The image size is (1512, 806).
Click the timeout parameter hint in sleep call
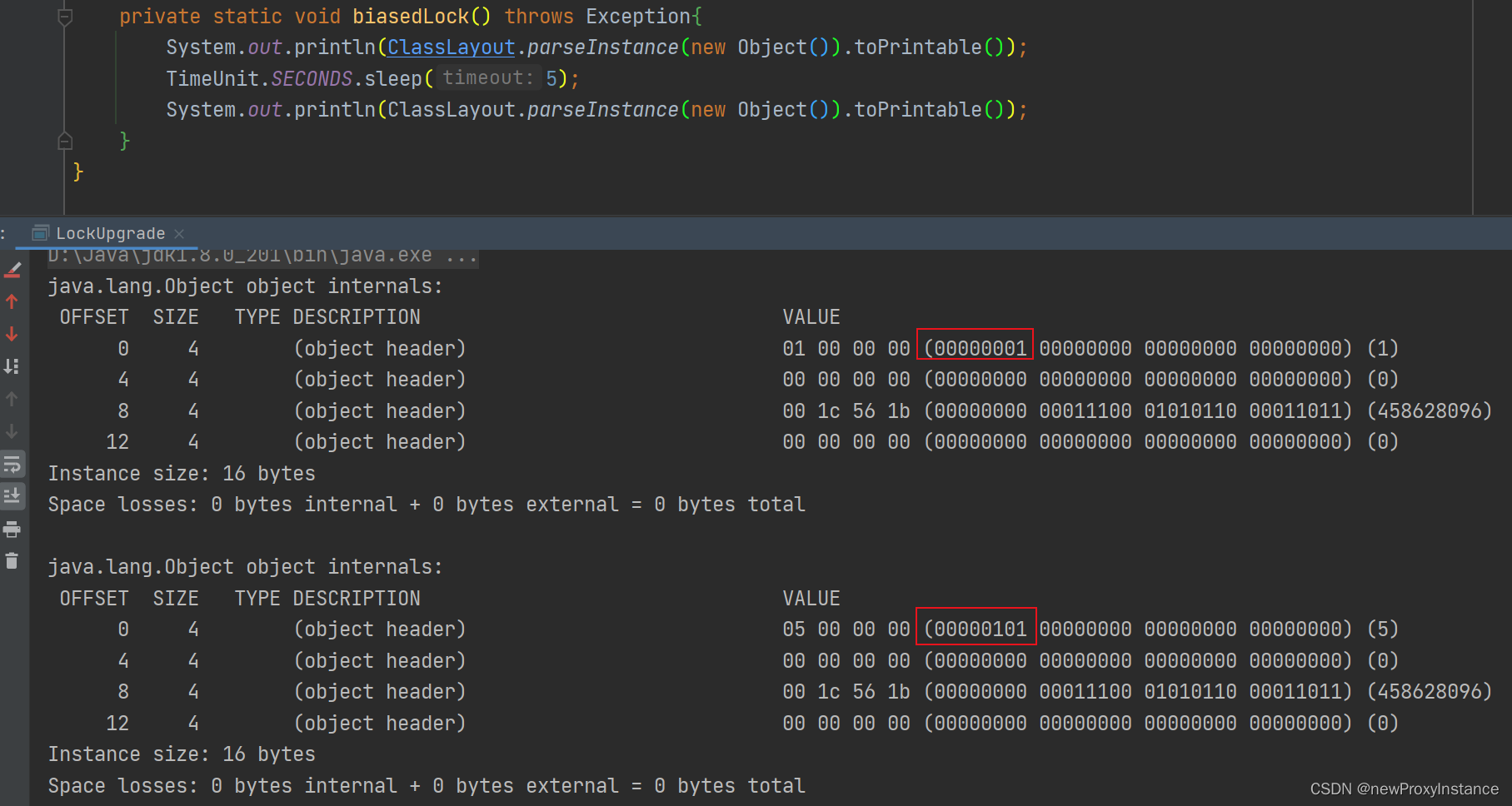click(487, 77)
